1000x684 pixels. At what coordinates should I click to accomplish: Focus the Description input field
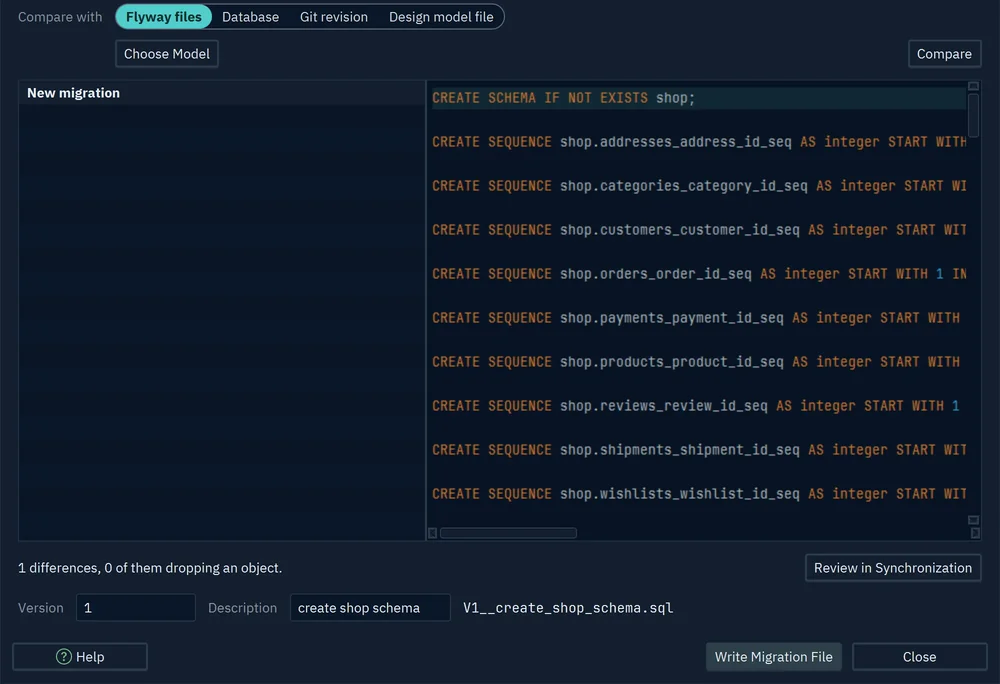(370, 608)
